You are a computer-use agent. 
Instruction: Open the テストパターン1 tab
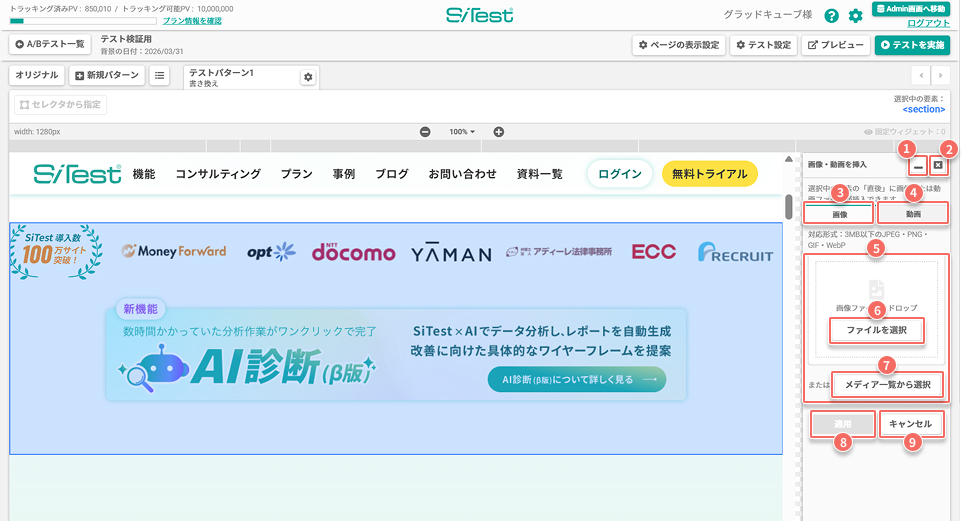[241, 77]
